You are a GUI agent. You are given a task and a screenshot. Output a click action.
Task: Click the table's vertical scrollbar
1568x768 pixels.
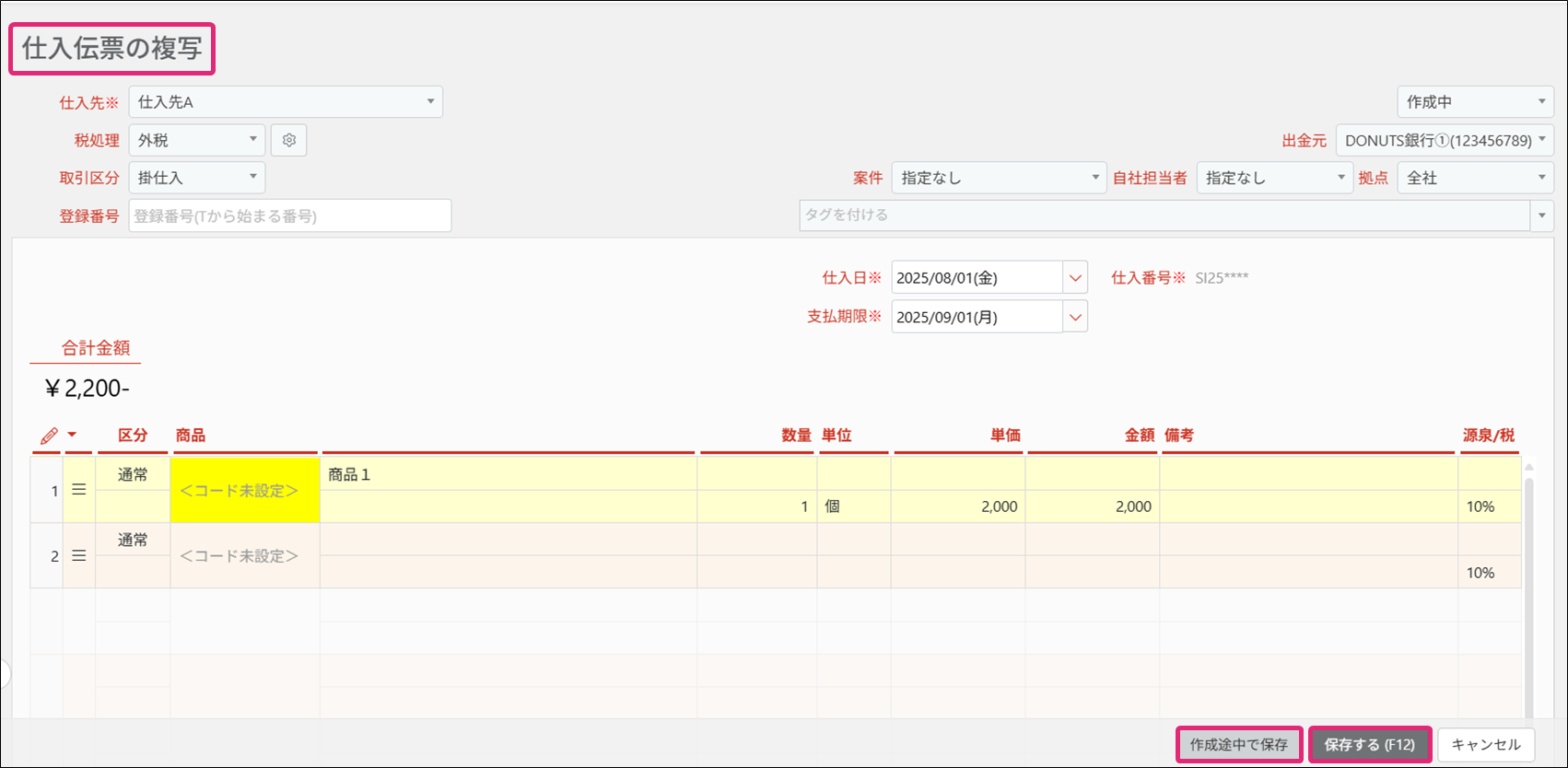[x=1529, y=589]
